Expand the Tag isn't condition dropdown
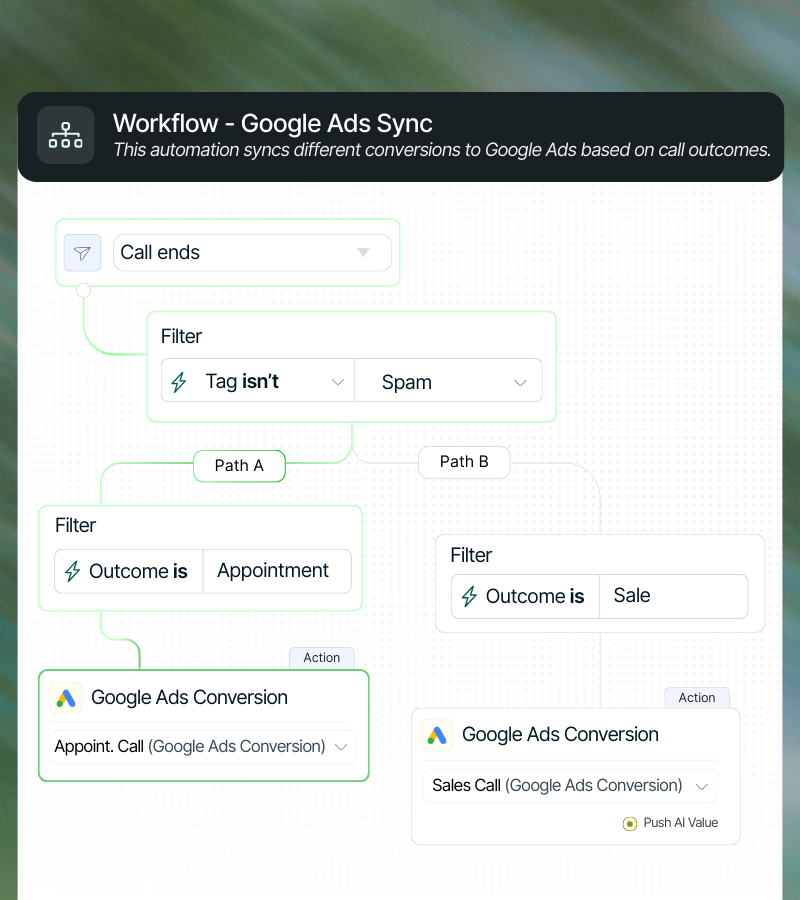This screenshot has width=800, height=900. pyautogui.click(x=338, y=381)
